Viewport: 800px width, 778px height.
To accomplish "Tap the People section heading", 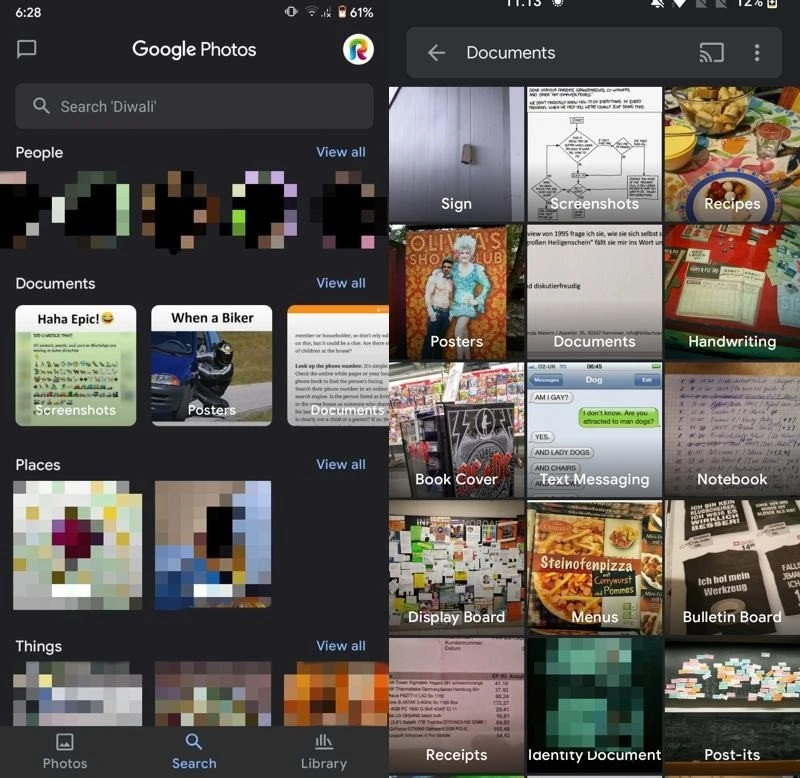I will (x=39, y=153).
